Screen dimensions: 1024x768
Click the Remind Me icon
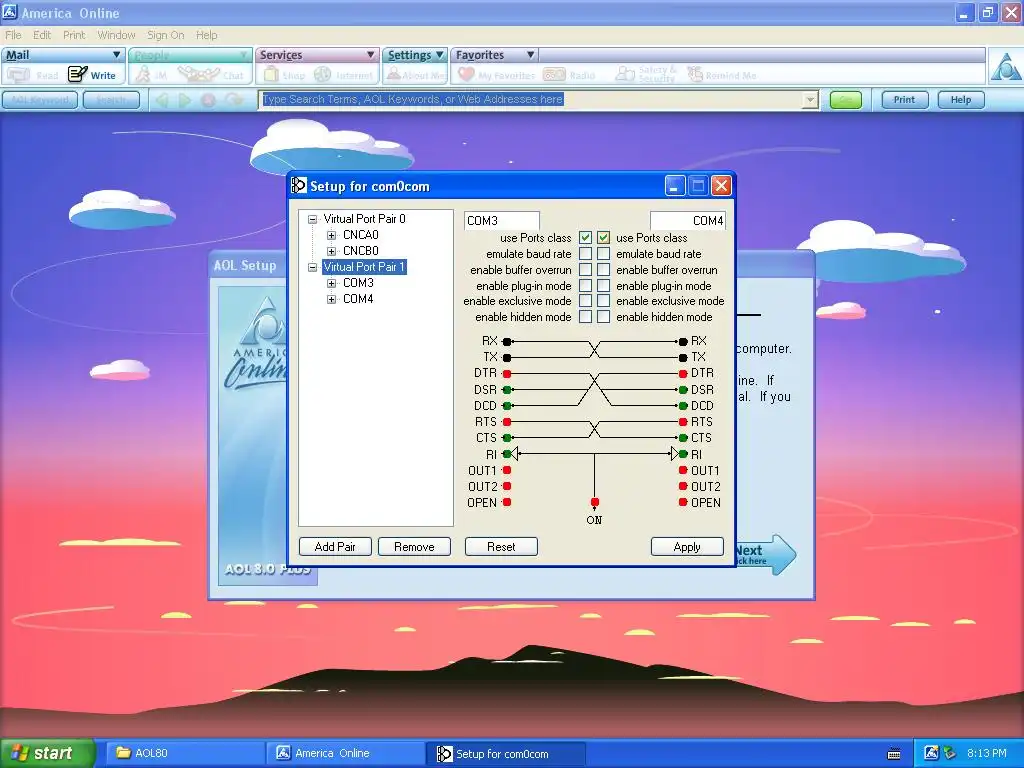click(x=695, y=74)
